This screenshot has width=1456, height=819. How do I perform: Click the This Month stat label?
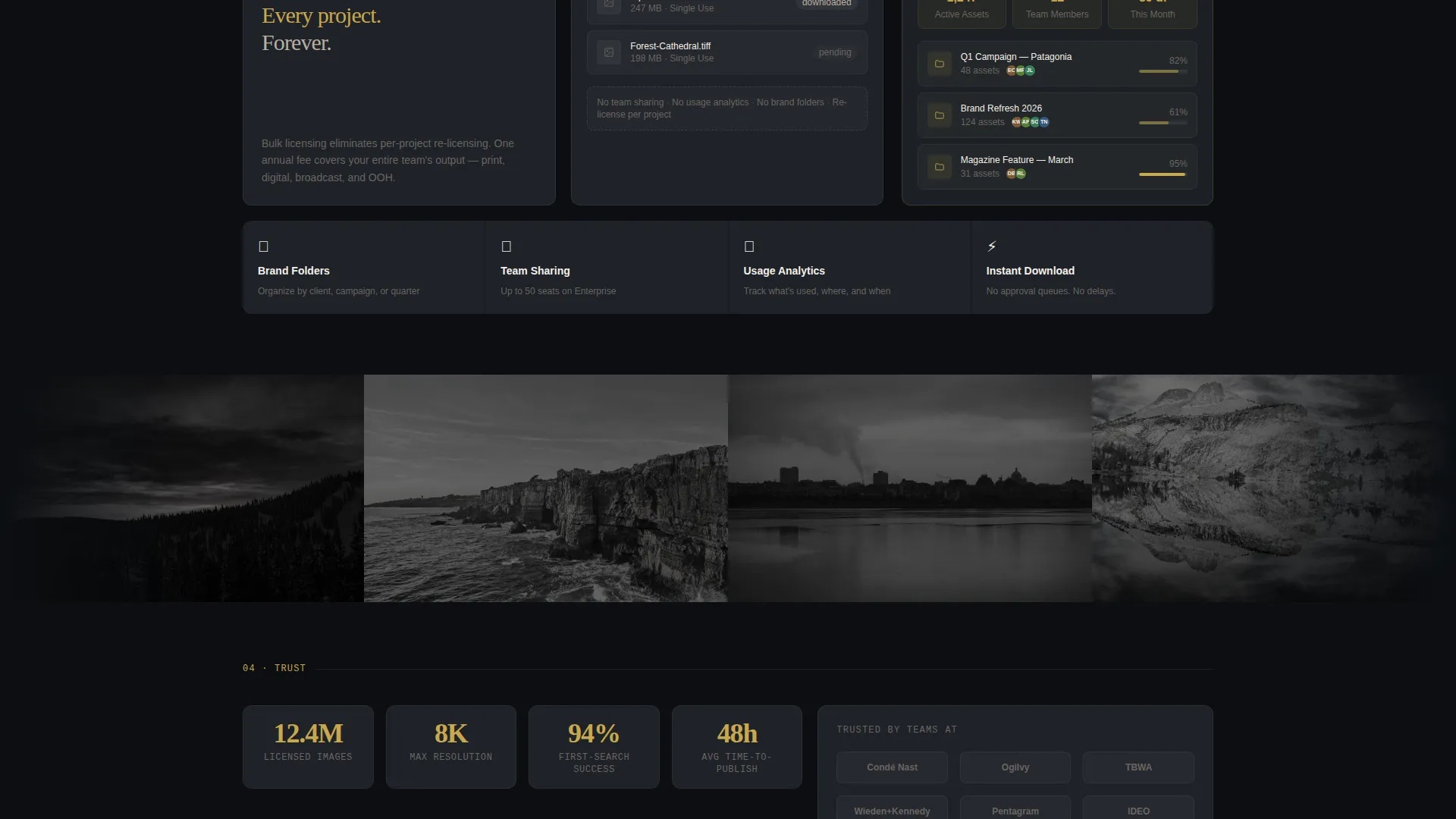pos(1153,14)
